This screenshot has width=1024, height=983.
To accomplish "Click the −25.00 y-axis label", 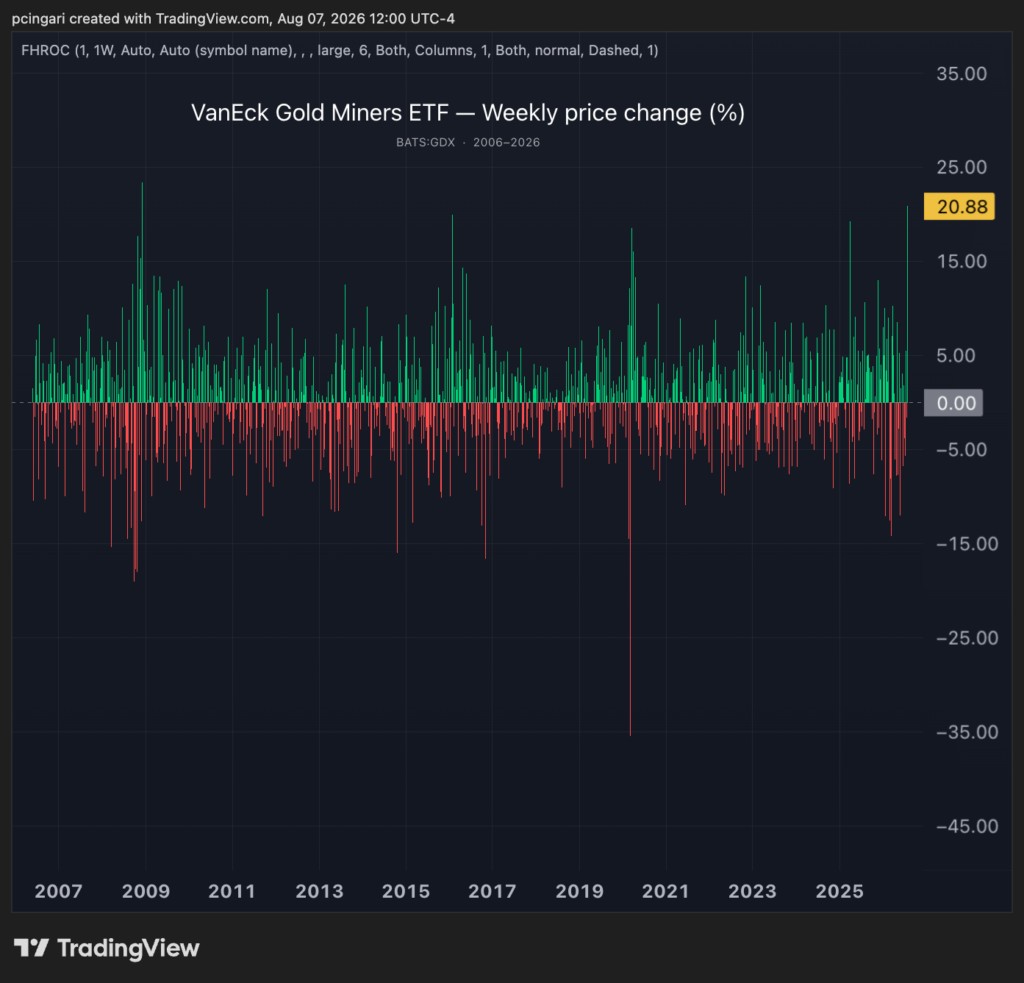I will (967, 637).
